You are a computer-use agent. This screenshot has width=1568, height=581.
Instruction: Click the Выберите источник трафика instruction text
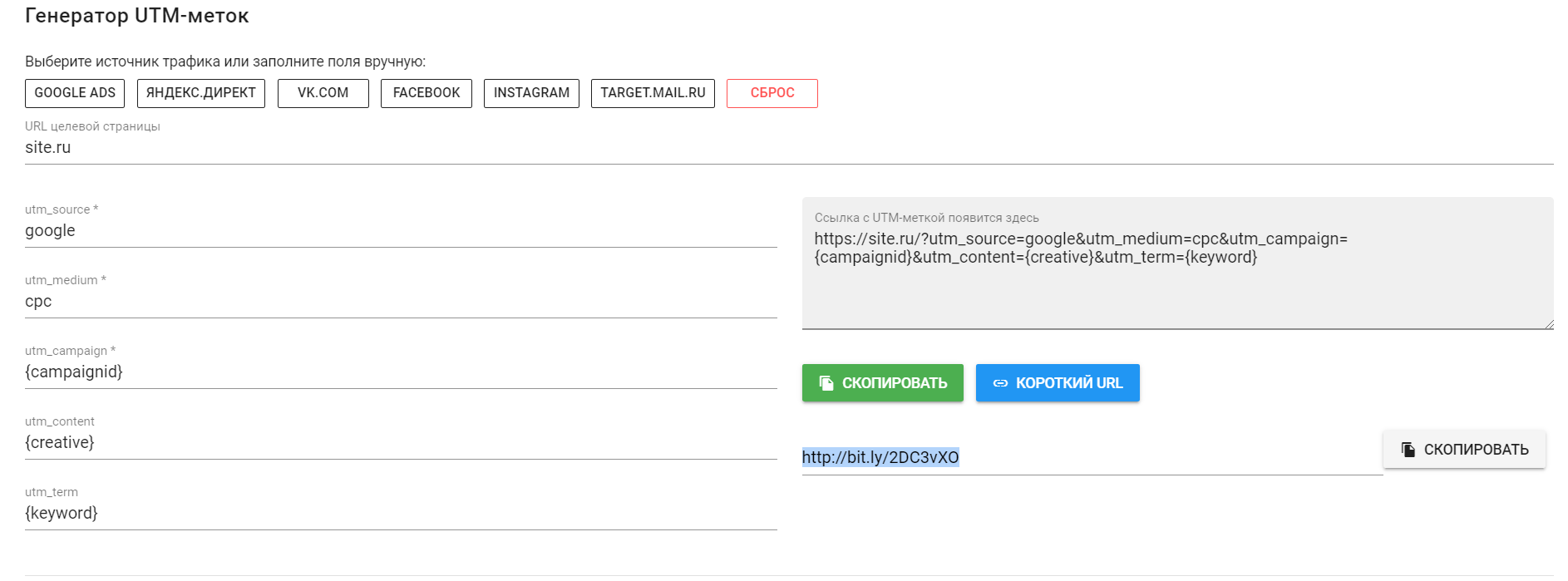tap(225, 62)
